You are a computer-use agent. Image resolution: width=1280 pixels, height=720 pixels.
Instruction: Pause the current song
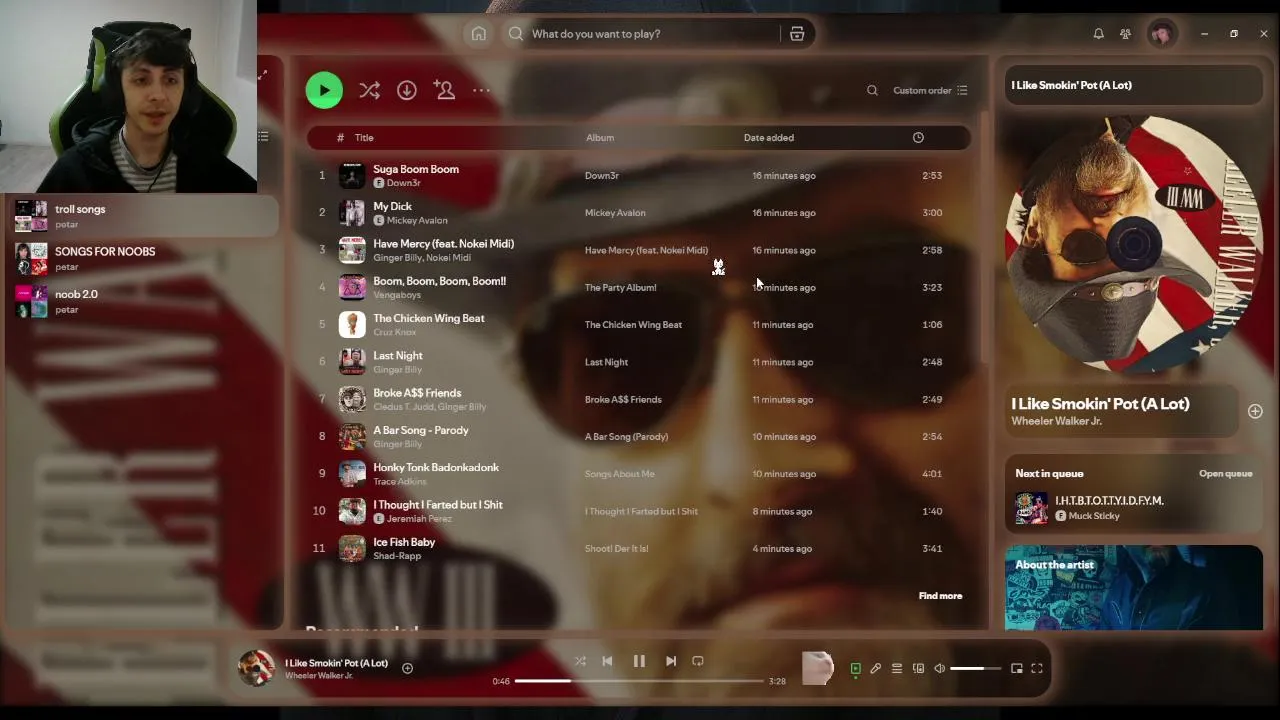tap(639, 661)
